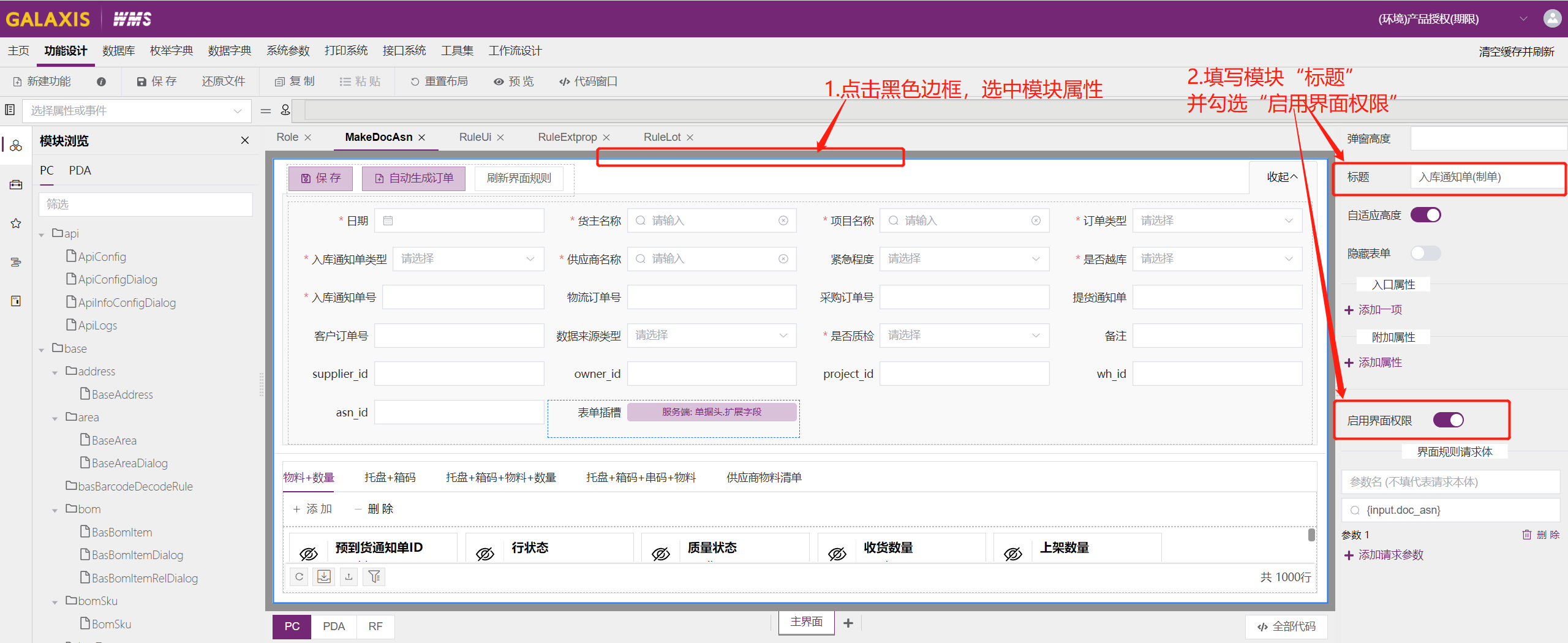Screen dimensions: 1568x643
Task: Open the 全部代码 button
Action: pyautogui.click(x=1286, y=626)
